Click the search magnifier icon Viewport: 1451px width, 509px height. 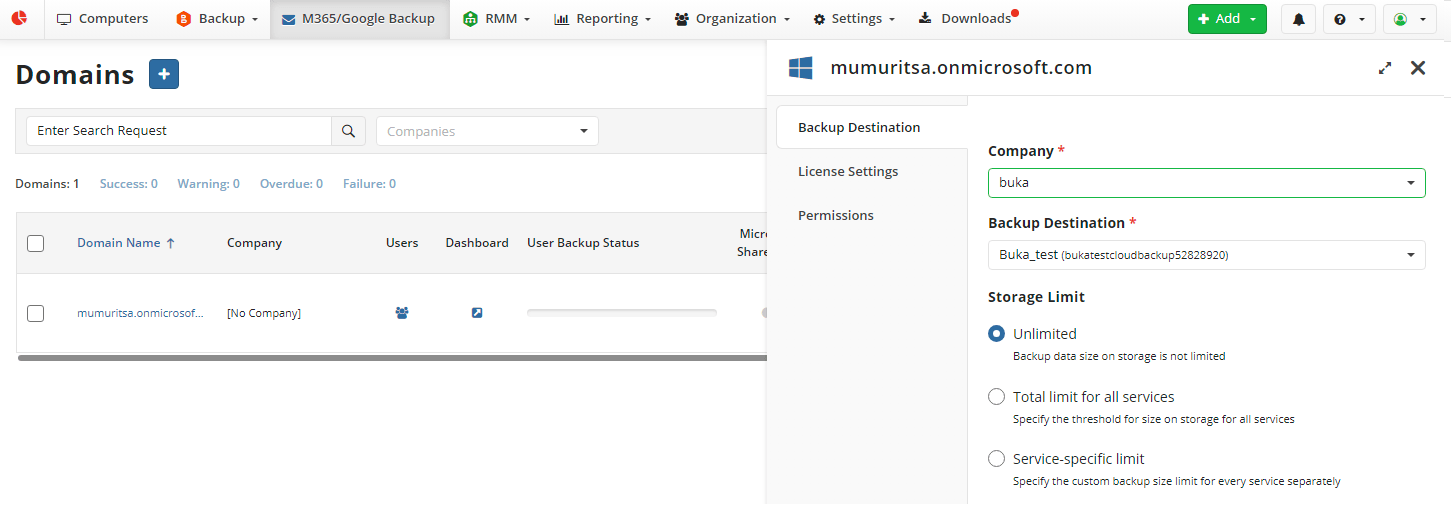[x=348, y=131]
